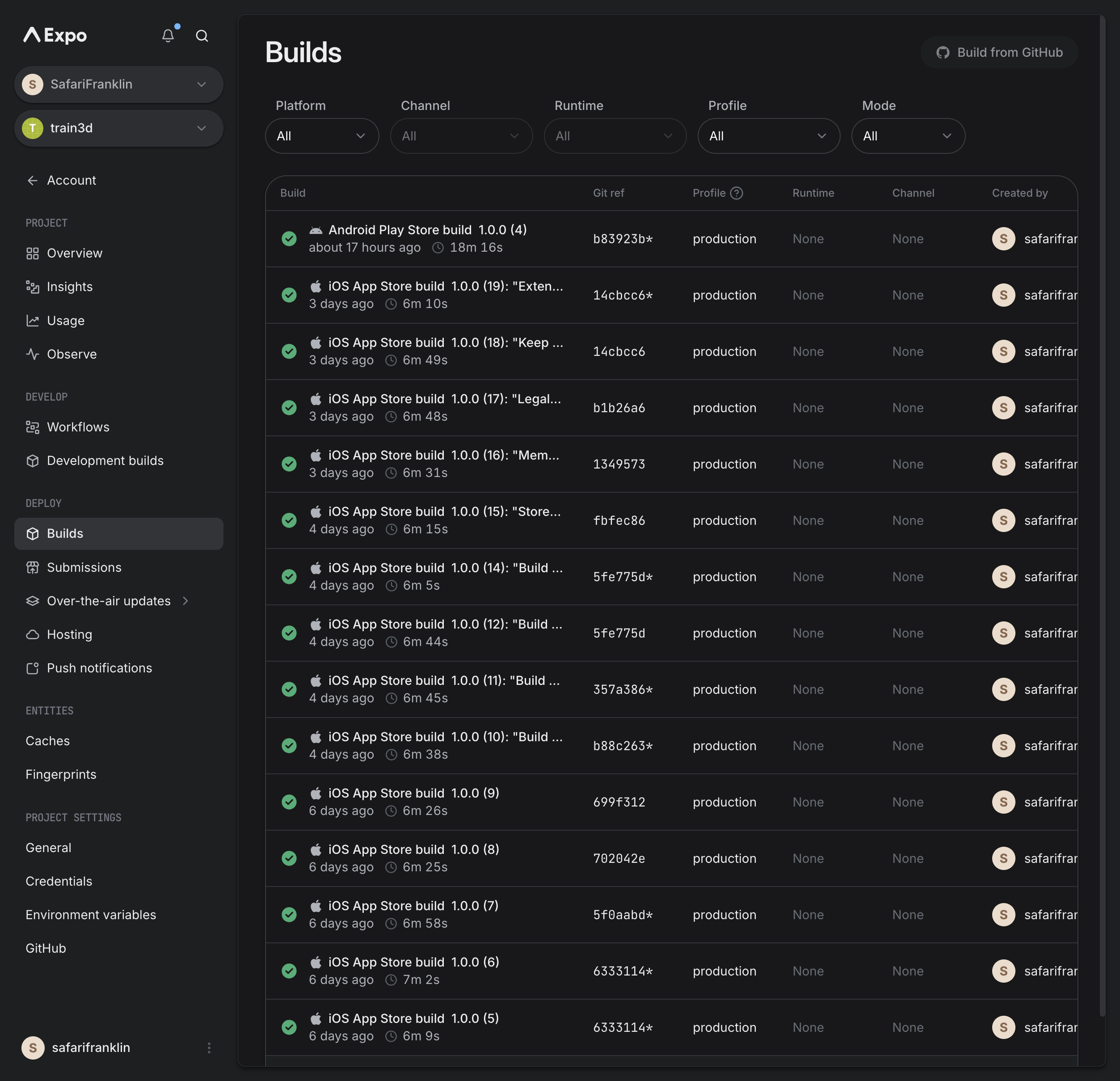
Task: Click the Workflows icon in sidebar
Action: tap(33, 427)
